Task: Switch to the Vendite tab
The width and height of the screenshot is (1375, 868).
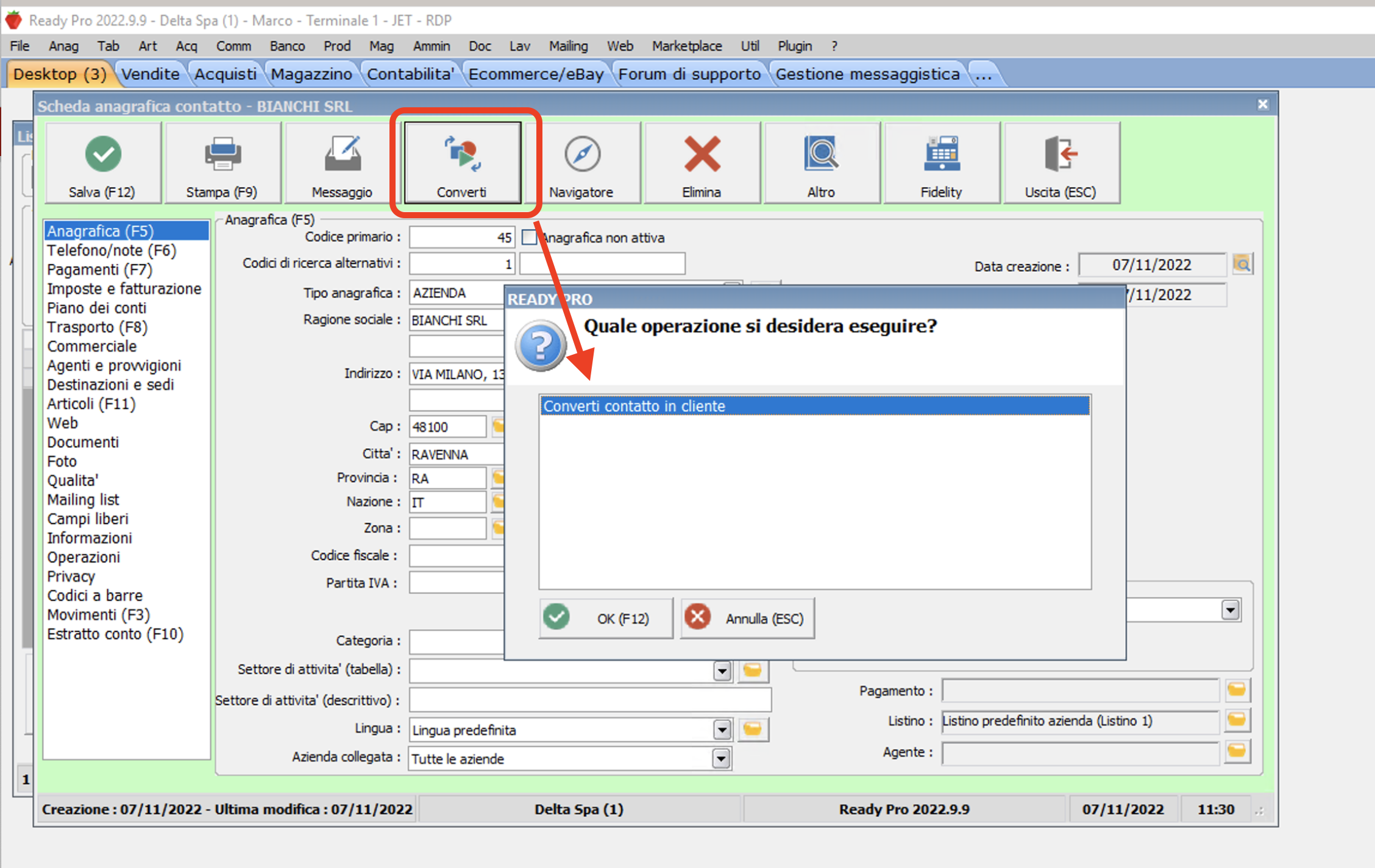Action: coord(150,74)
